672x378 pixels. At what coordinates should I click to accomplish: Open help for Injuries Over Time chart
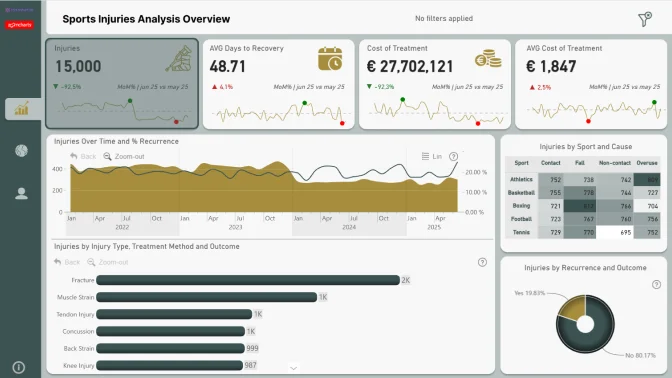(453, 156)
